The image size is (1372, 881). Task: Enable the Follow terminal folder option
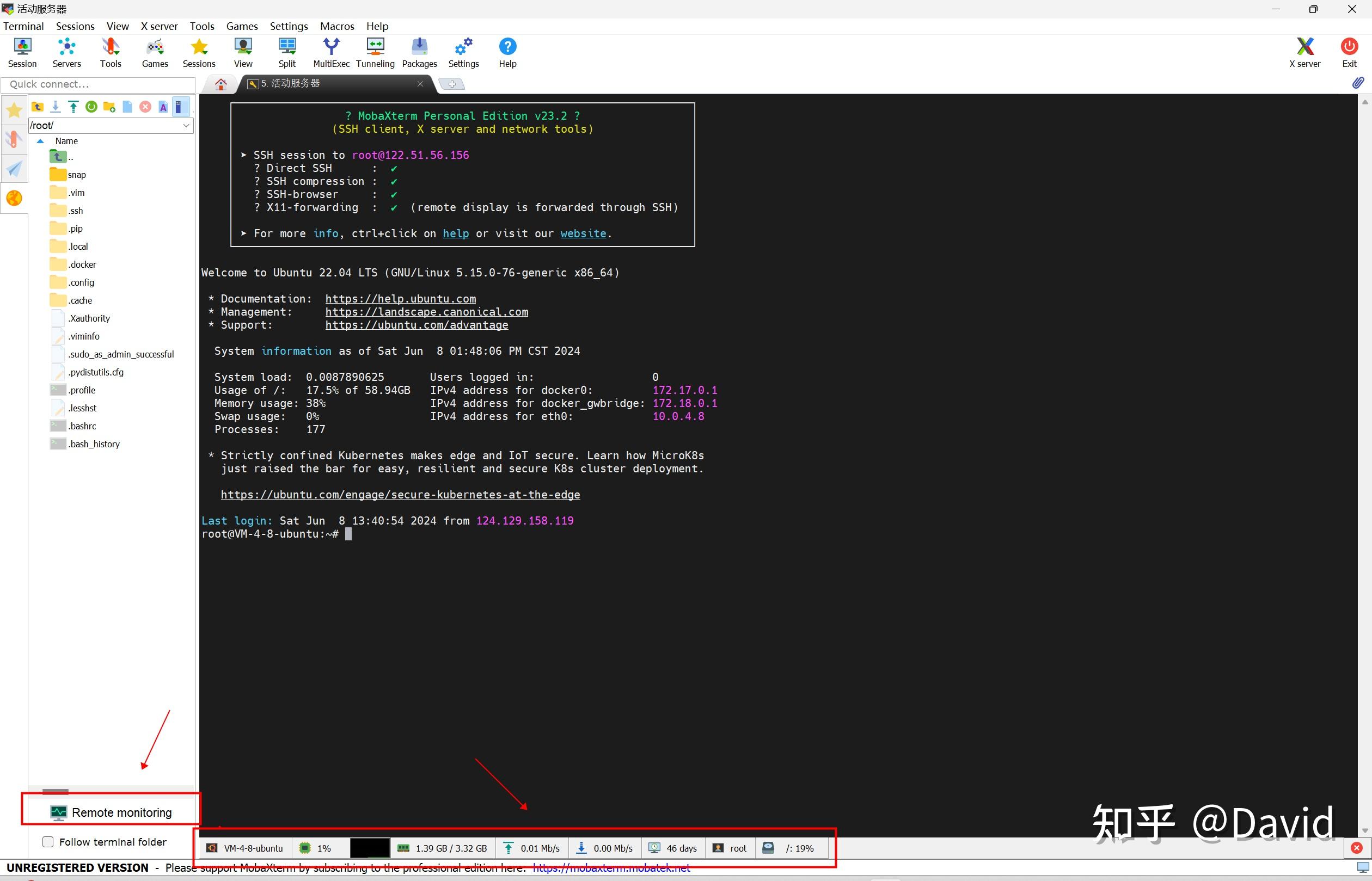(x=47, y=841)
